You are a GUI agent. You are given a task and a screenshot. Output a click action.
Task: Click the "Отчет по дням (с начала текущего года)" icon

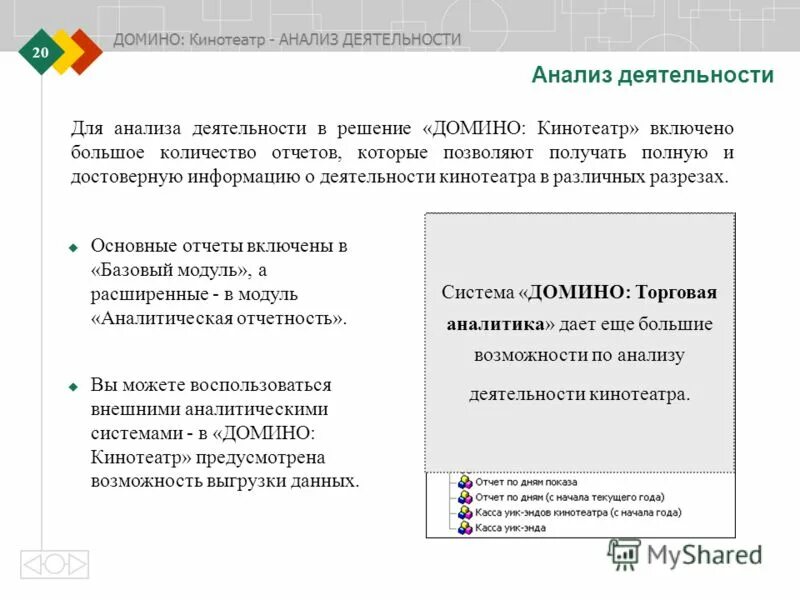465,497
